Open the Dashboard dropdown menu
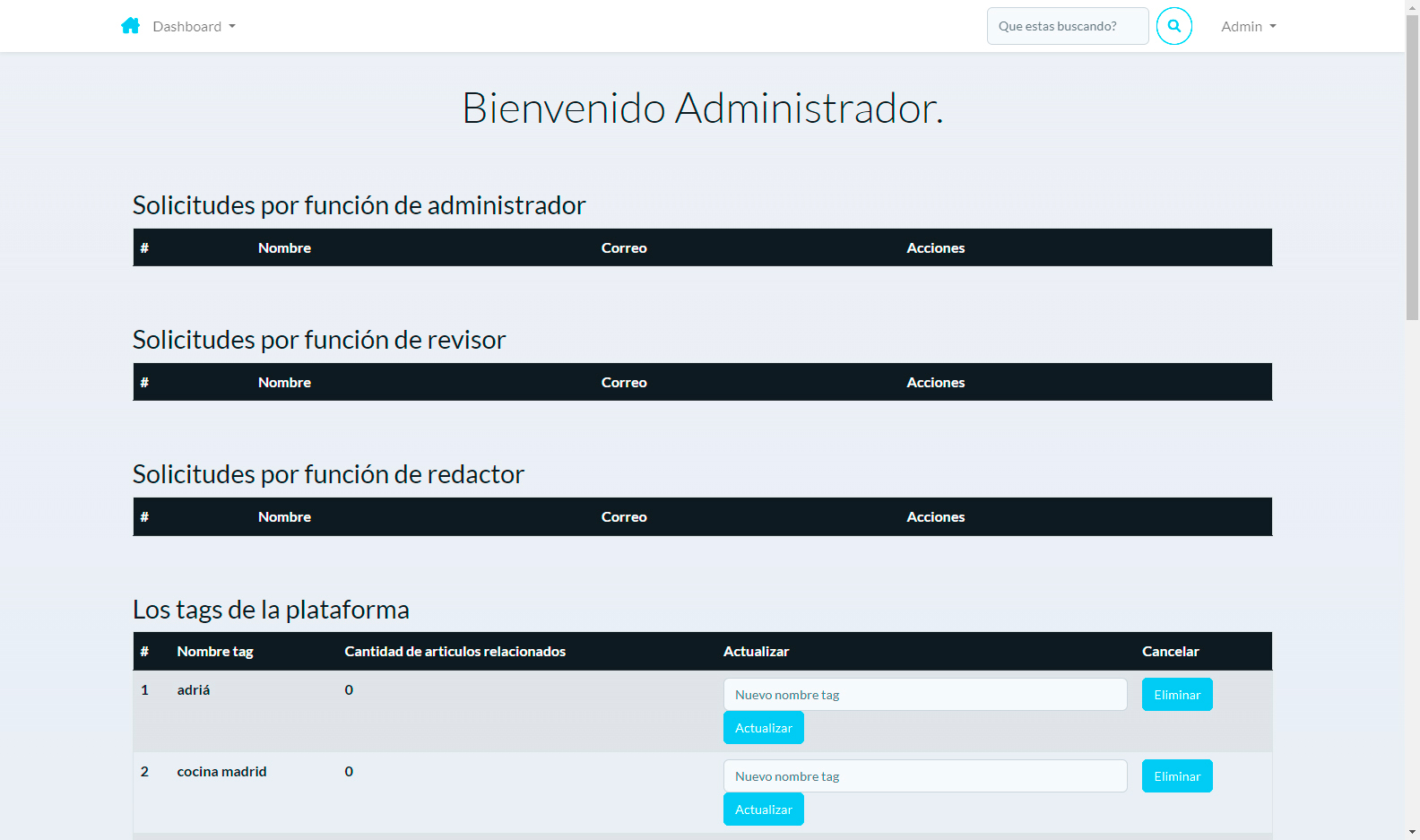The image size is (1420, 840). pos(194,26)
